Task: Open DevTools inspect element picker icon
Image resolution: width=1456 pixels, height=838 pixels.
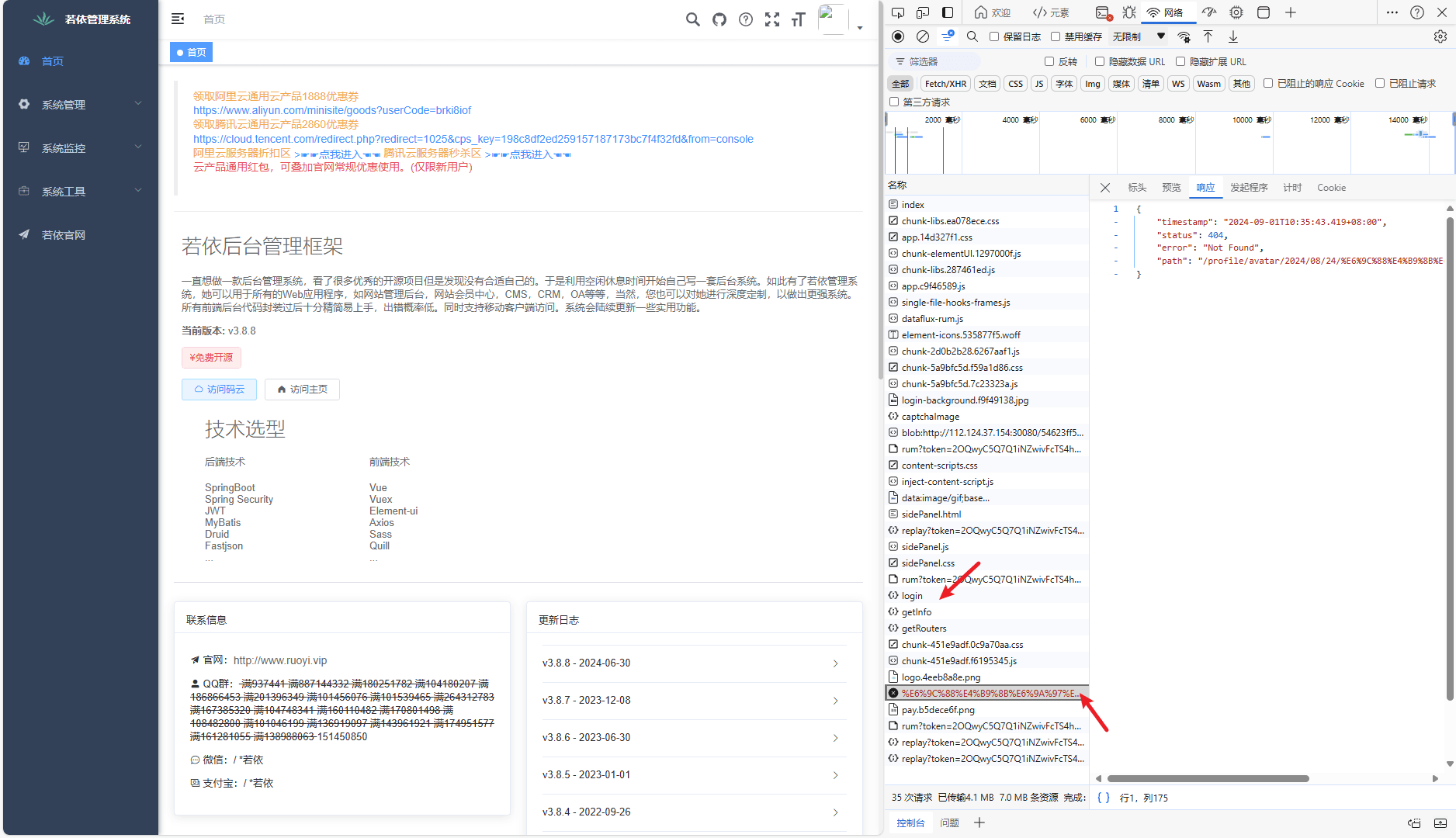Action: pos(898,12)
